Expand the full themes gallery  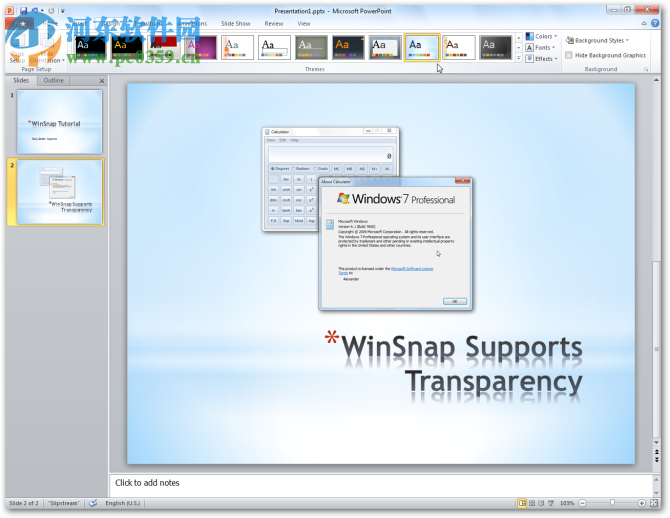pyautogui.click(x=518, y=58)
